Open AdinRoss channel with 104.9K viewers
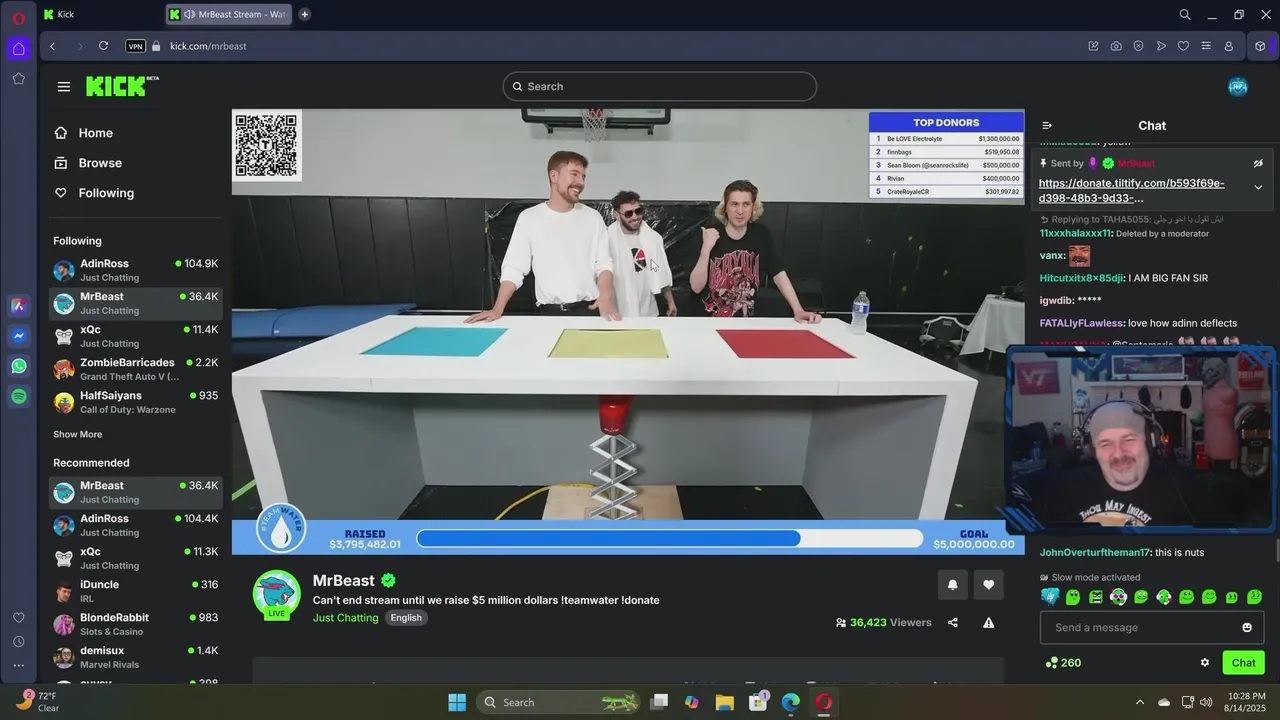Image resolution: width=1280 pixels, height=720 pixels. click(135, 270)
